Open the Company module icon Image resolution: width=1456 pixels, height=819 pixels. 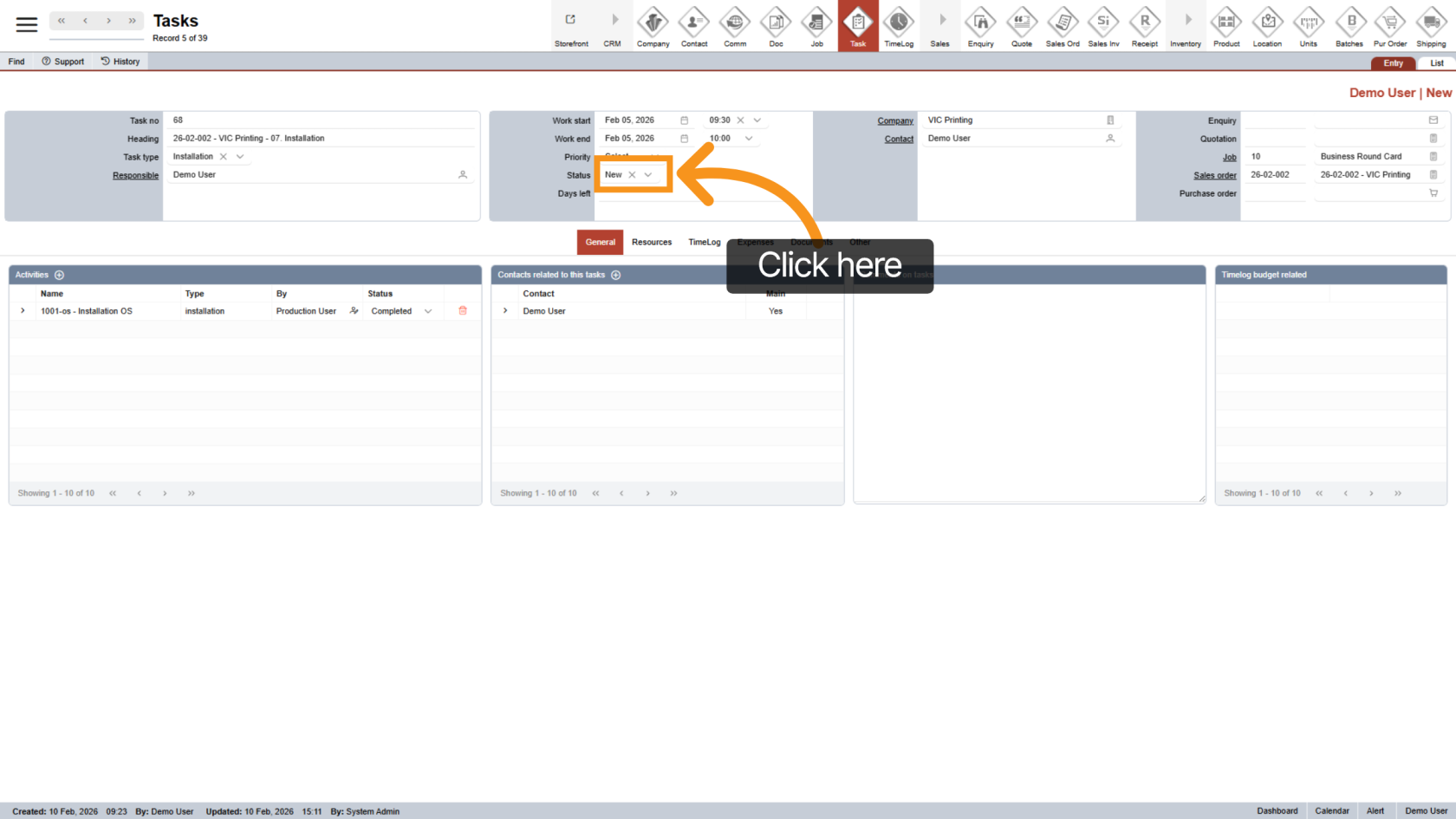(x=653, y=26)
